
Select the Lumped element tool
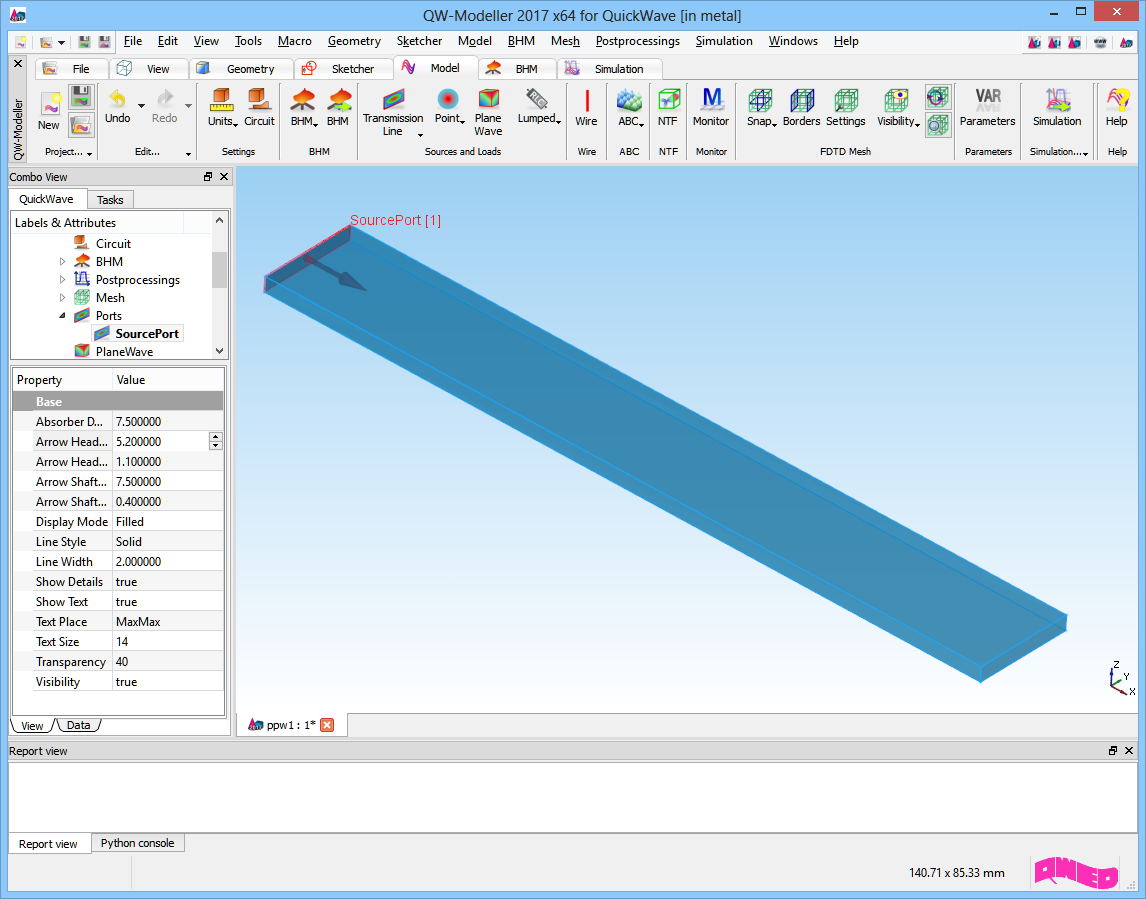pyautogui.click(x=538, y=107)
